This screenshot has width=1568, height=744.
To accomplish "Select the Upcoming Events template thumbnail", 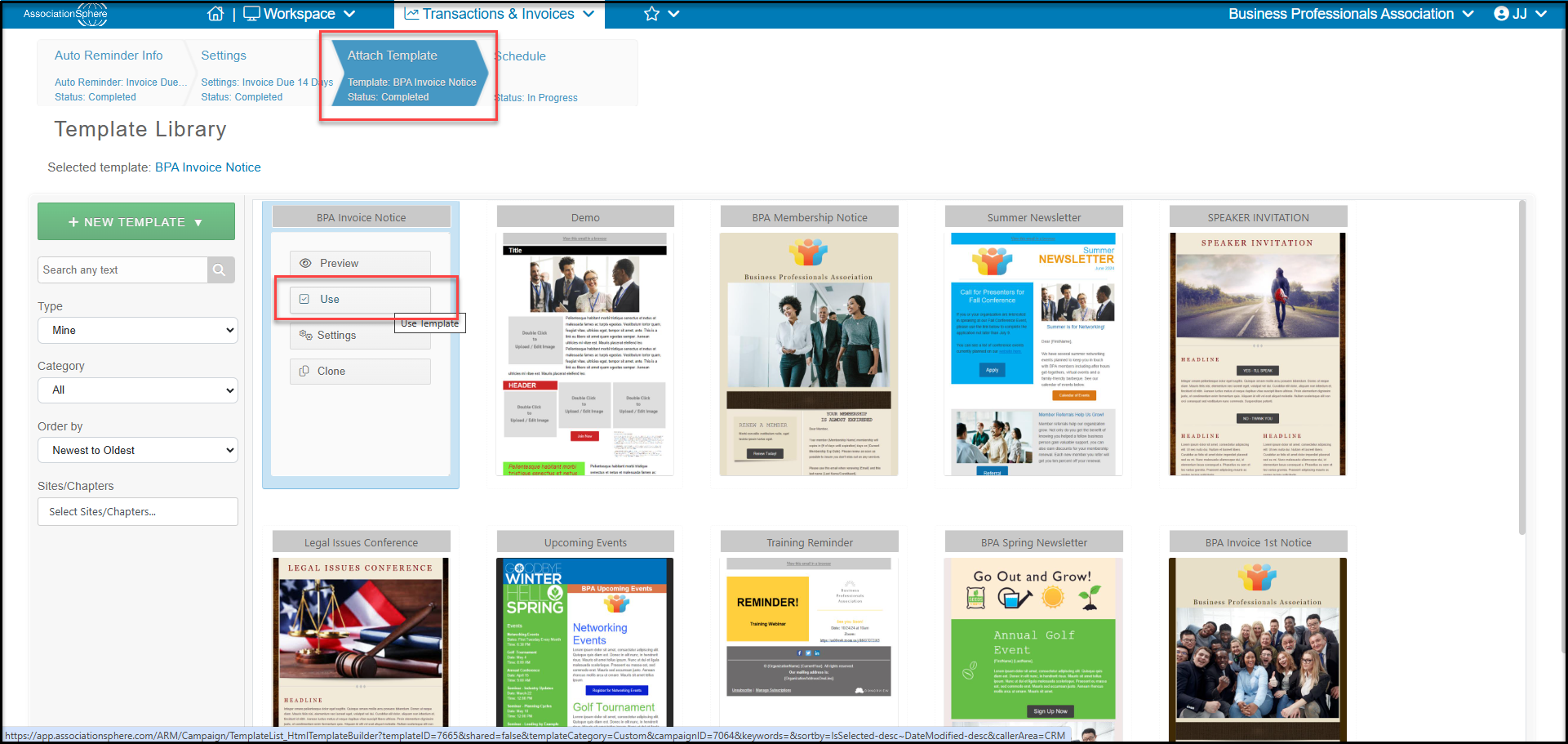I will pos(585,642).
